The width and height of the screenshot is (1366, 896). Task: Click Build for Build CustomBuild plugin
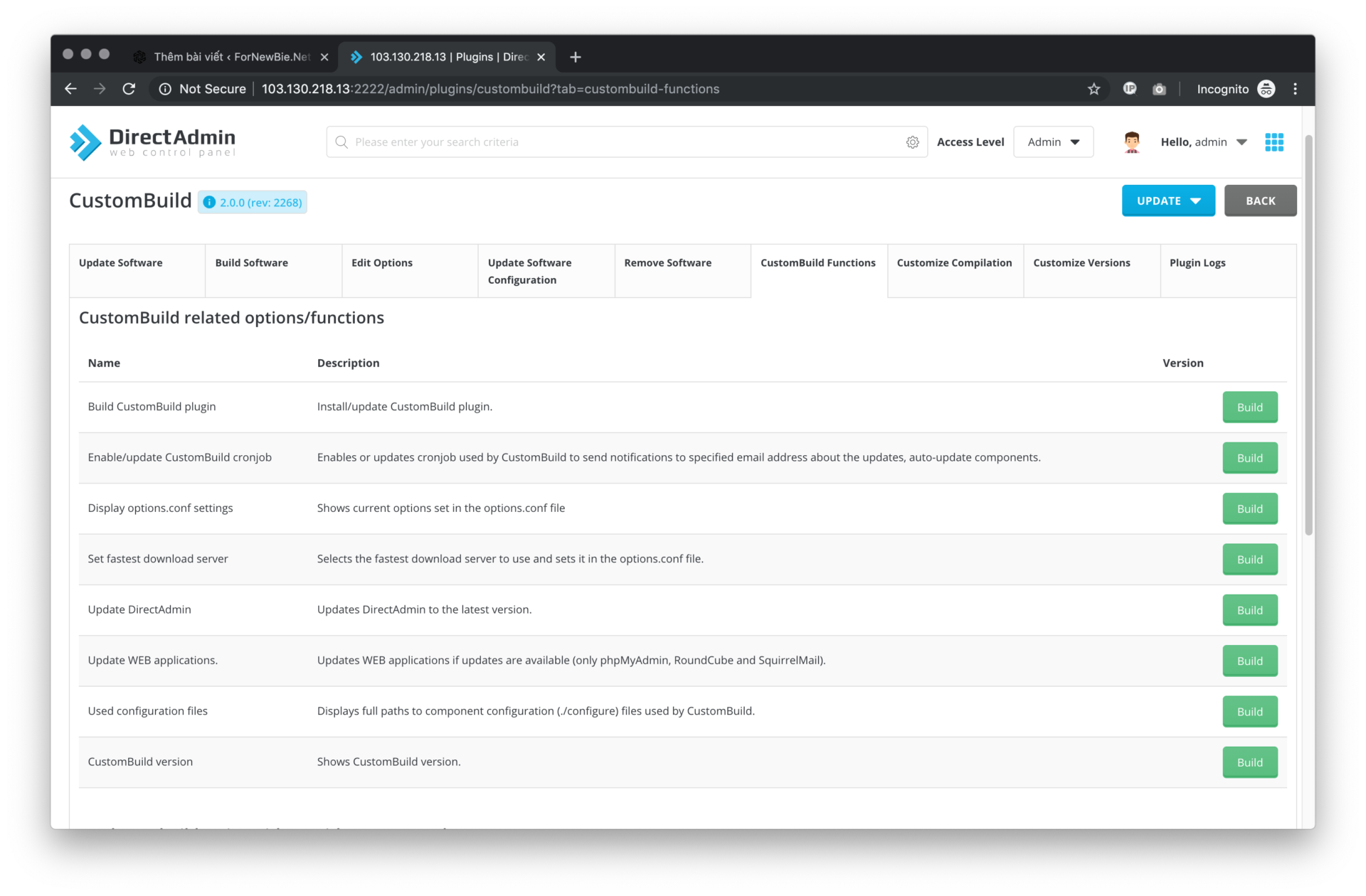1249,407
